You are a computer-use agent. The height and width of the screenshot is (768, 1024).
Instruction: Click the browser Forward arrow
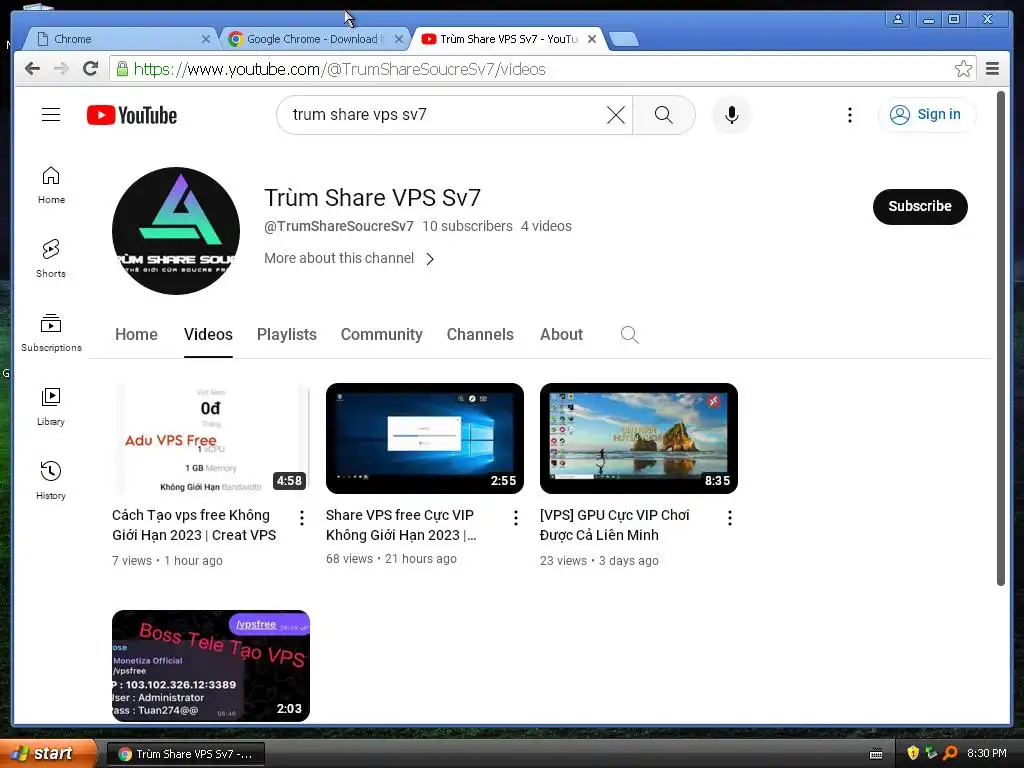pyautogui.click(x=61, y=69)
